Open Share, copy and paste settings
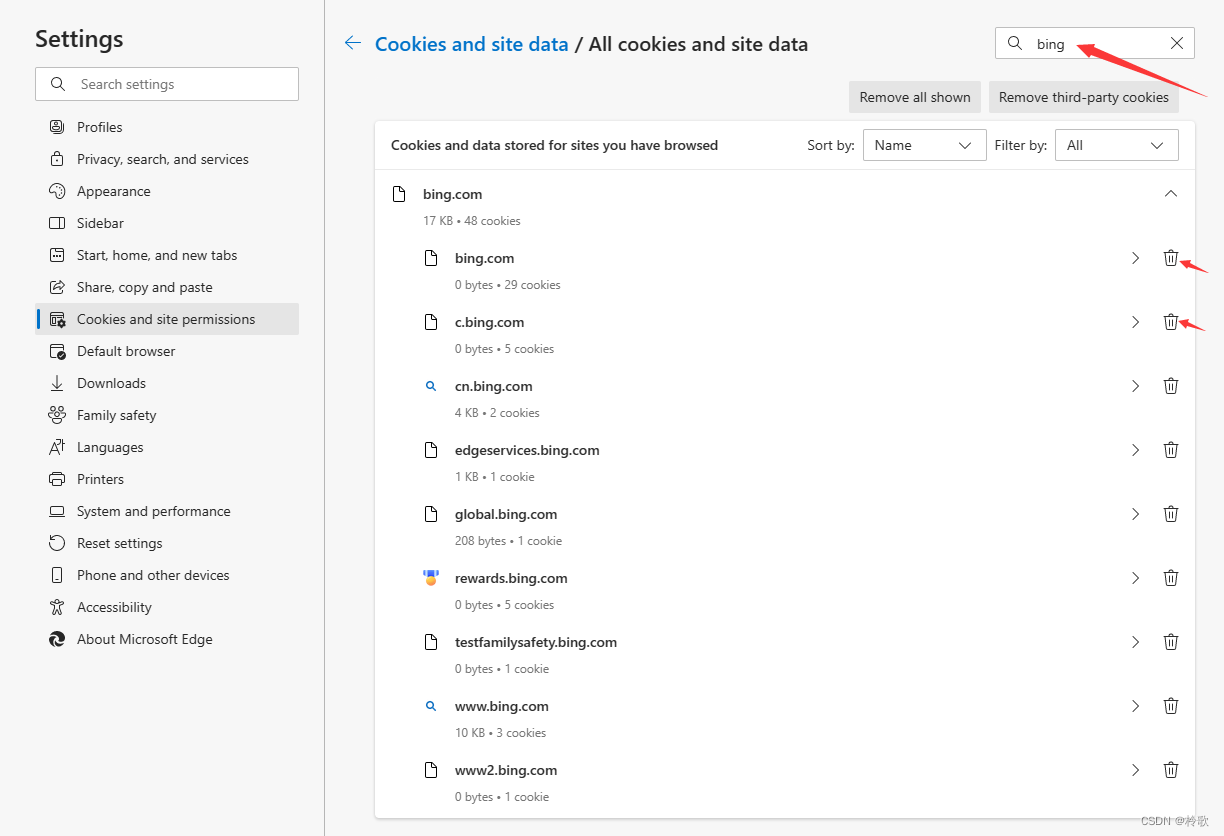Screen dimensions: 1224x836 pos(167,287)
